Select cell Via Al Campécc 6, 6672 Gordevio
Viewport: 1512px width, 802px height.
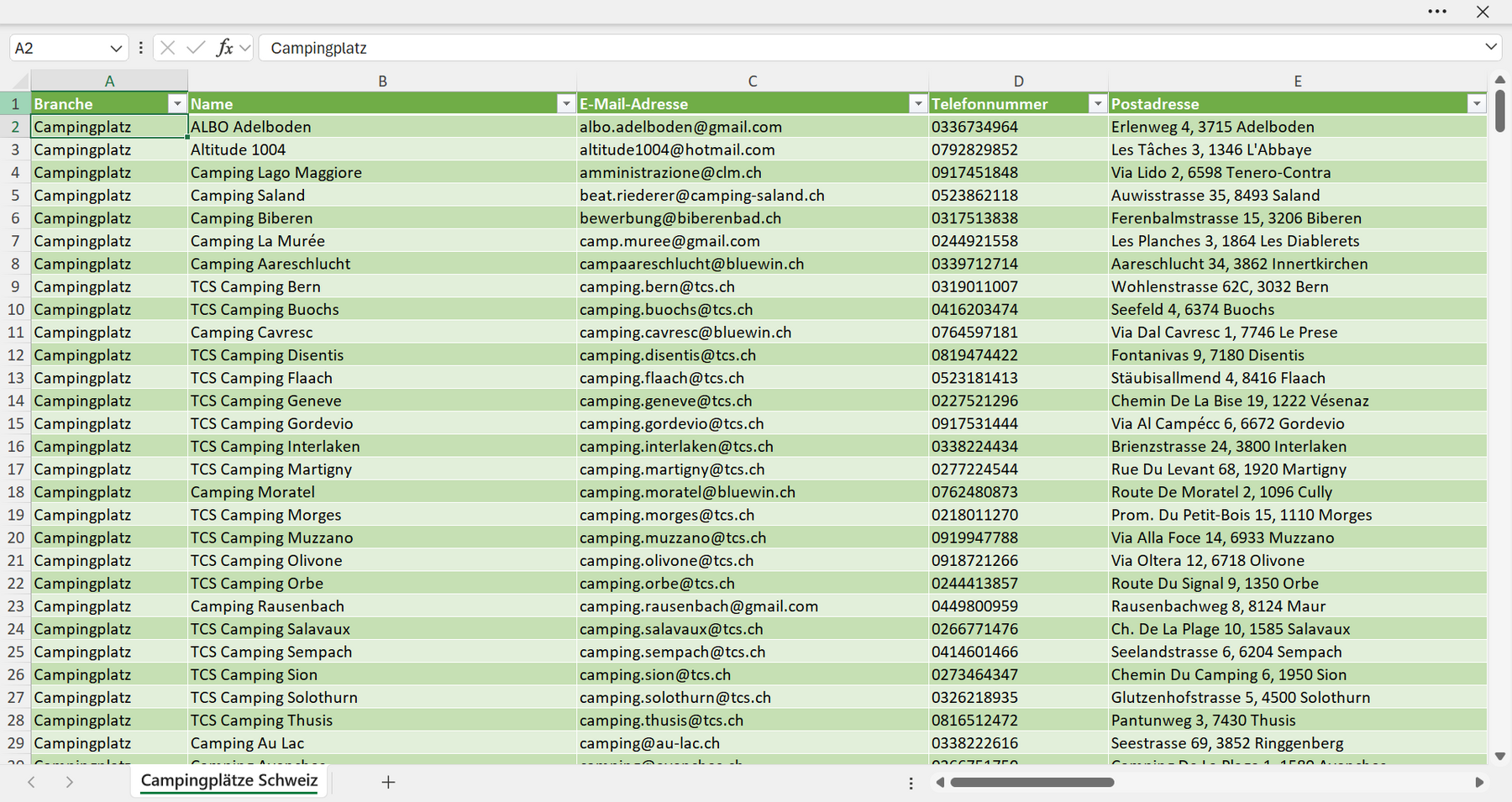1298,423
